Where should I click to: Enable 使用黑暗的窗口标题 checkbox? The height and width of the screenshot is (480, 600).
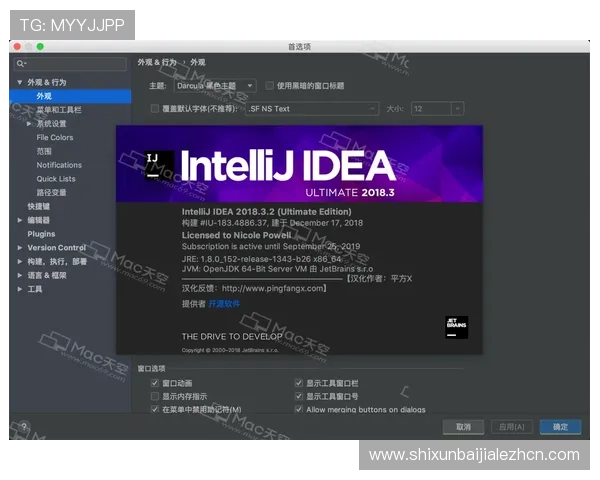coord(269,85)
